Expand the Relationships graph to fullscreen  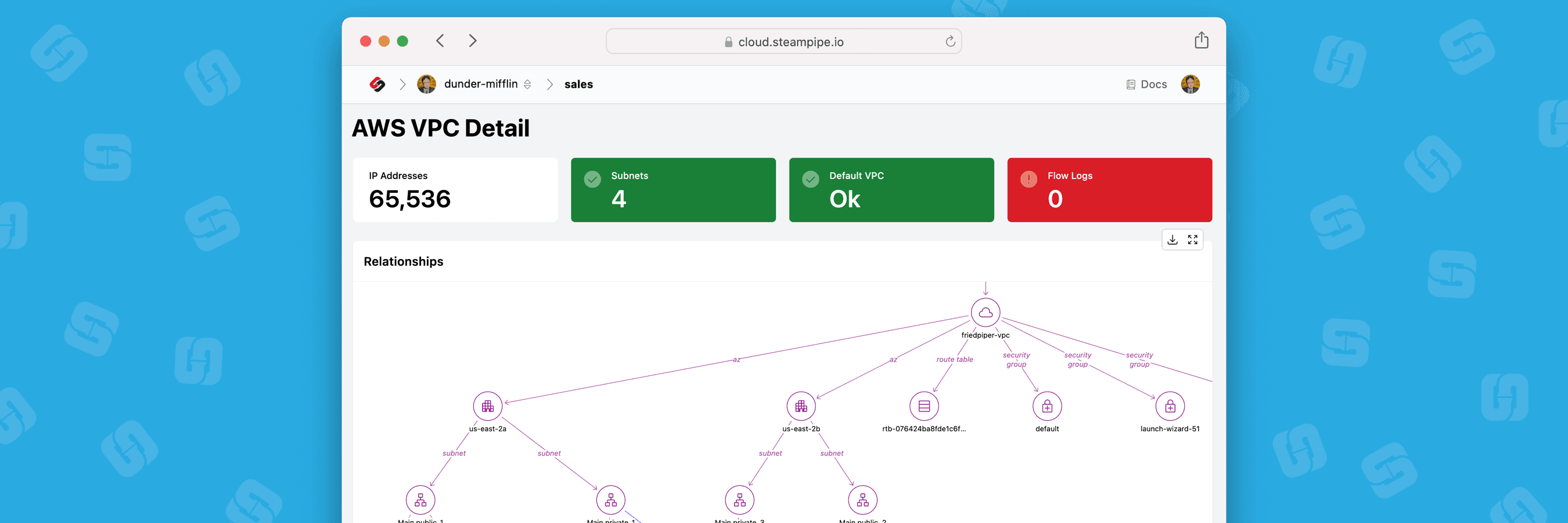1192,240
